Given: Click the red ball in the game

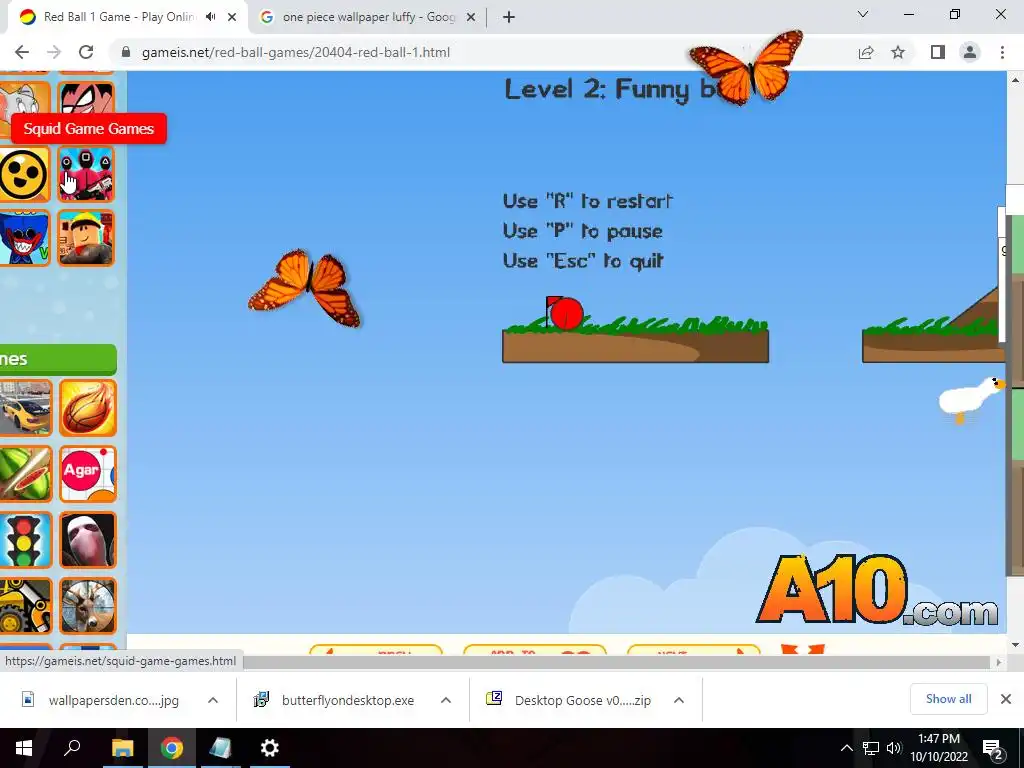Looking at the screenshot, I should pyautogui.click(x=566, y=313).
